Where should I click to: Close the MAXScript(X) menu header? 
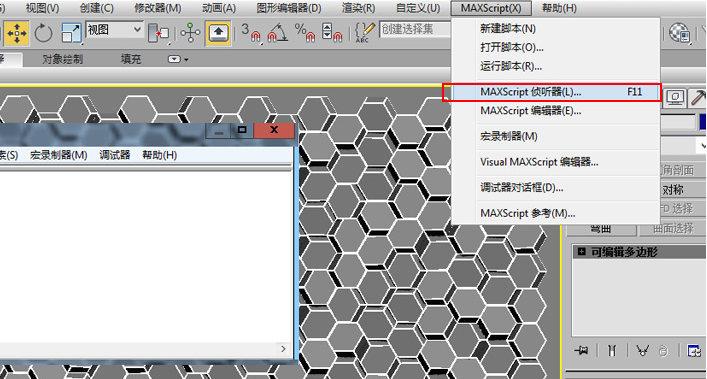pos(491,8)
